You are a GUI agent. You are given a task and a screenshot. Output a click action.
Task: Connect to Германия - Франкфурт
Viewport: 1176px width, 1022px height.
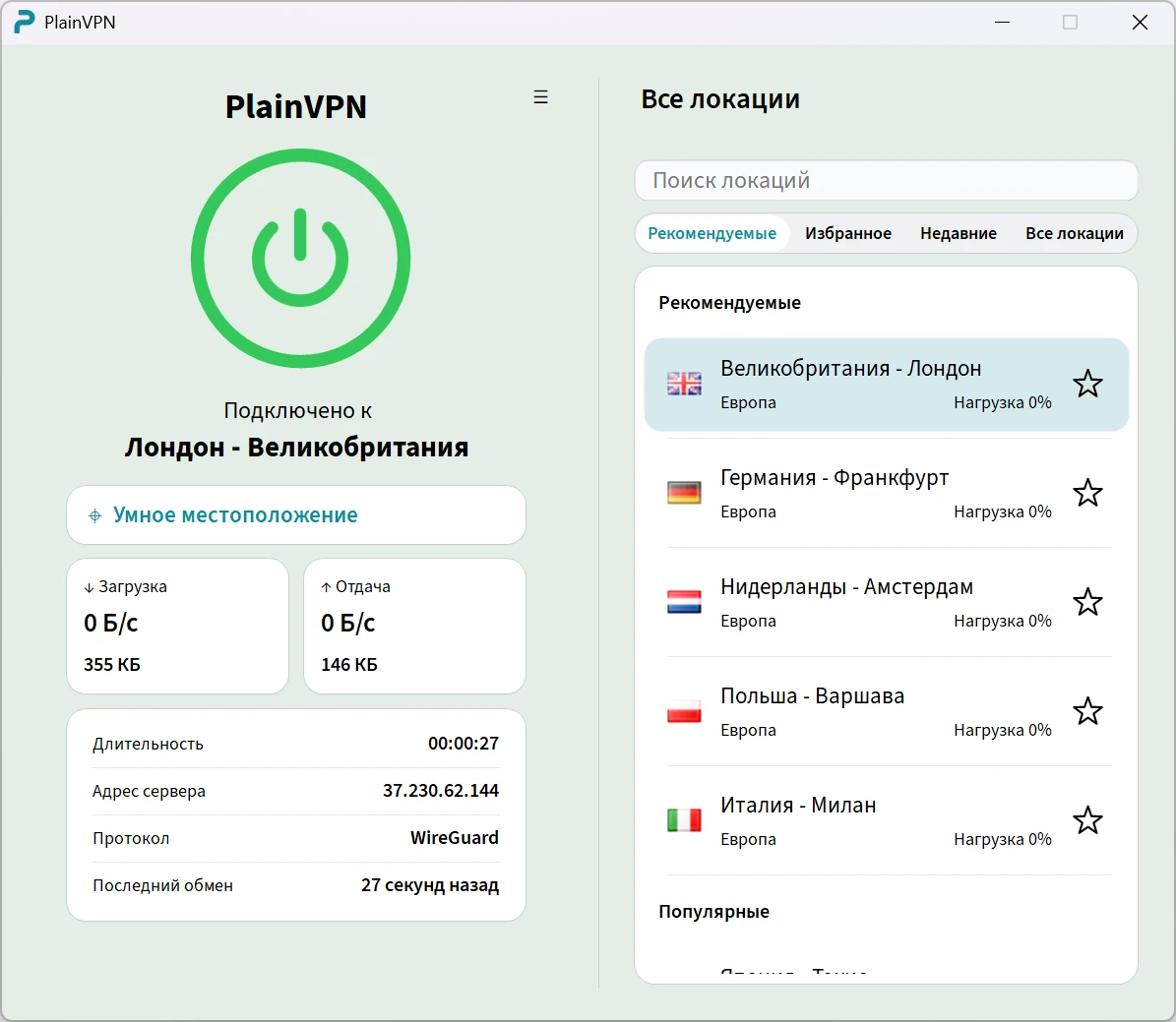coord(886,494)
